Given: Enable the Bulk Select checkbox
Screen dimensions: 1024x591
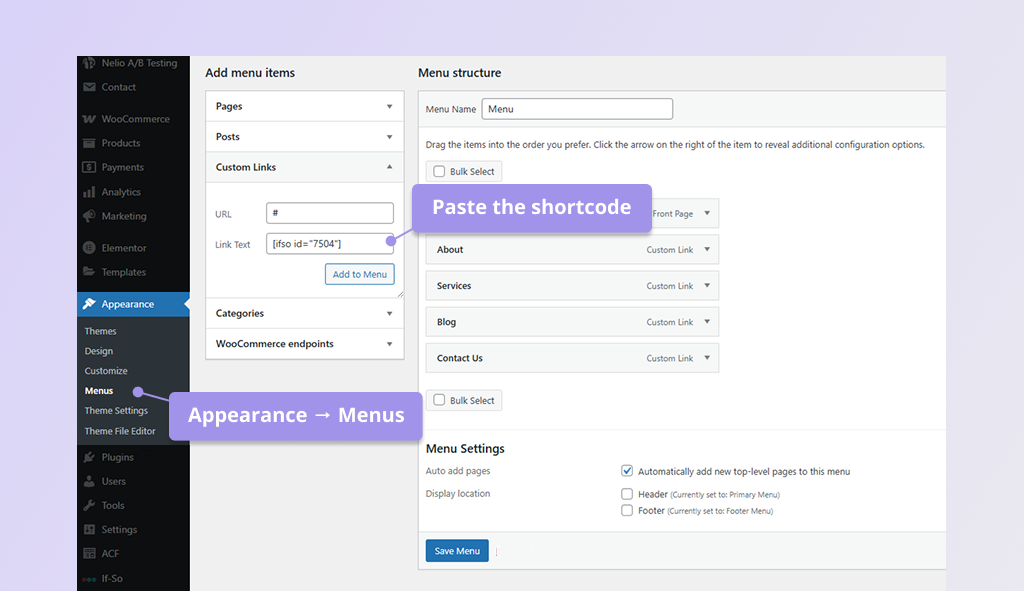Looking at the screenshot, I should coord(437,170).
